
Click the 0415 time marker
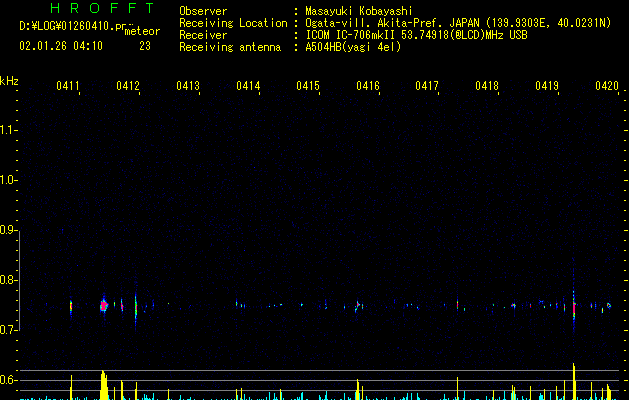[x=308, y=85]
